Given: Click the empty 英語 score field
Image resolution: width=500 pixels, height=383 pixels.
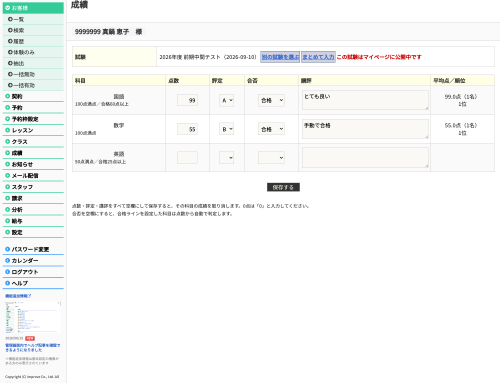Looking at the screenshot, I should (187, 158).
